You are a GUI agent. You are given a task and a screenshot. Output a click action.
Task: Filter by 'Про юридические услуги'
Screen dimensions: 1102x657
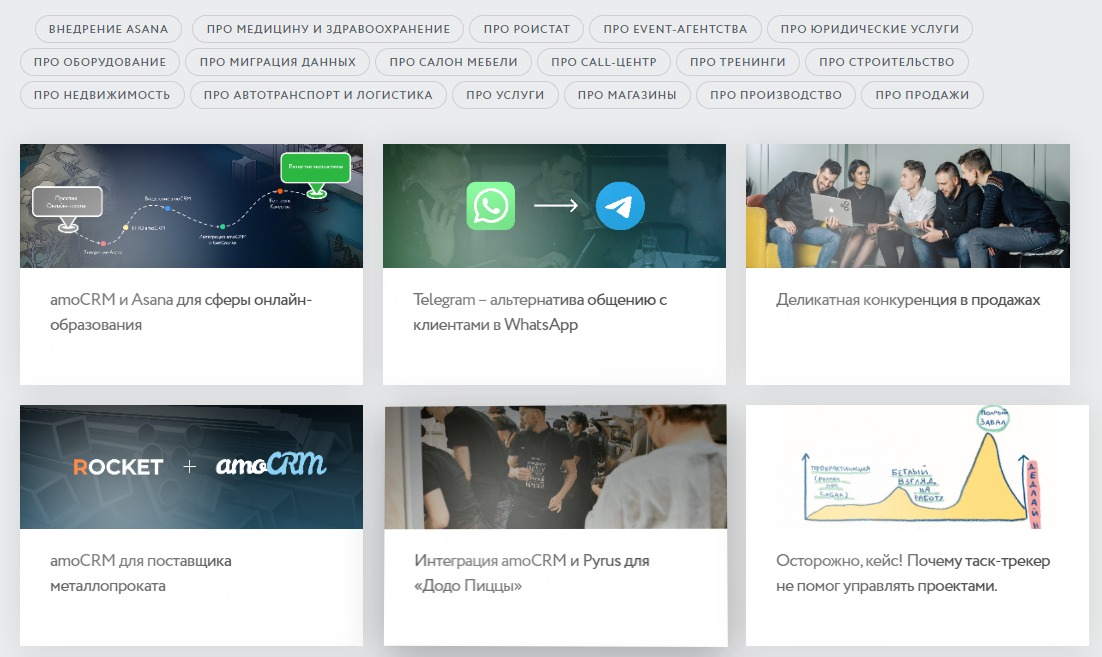pos(869,29)
